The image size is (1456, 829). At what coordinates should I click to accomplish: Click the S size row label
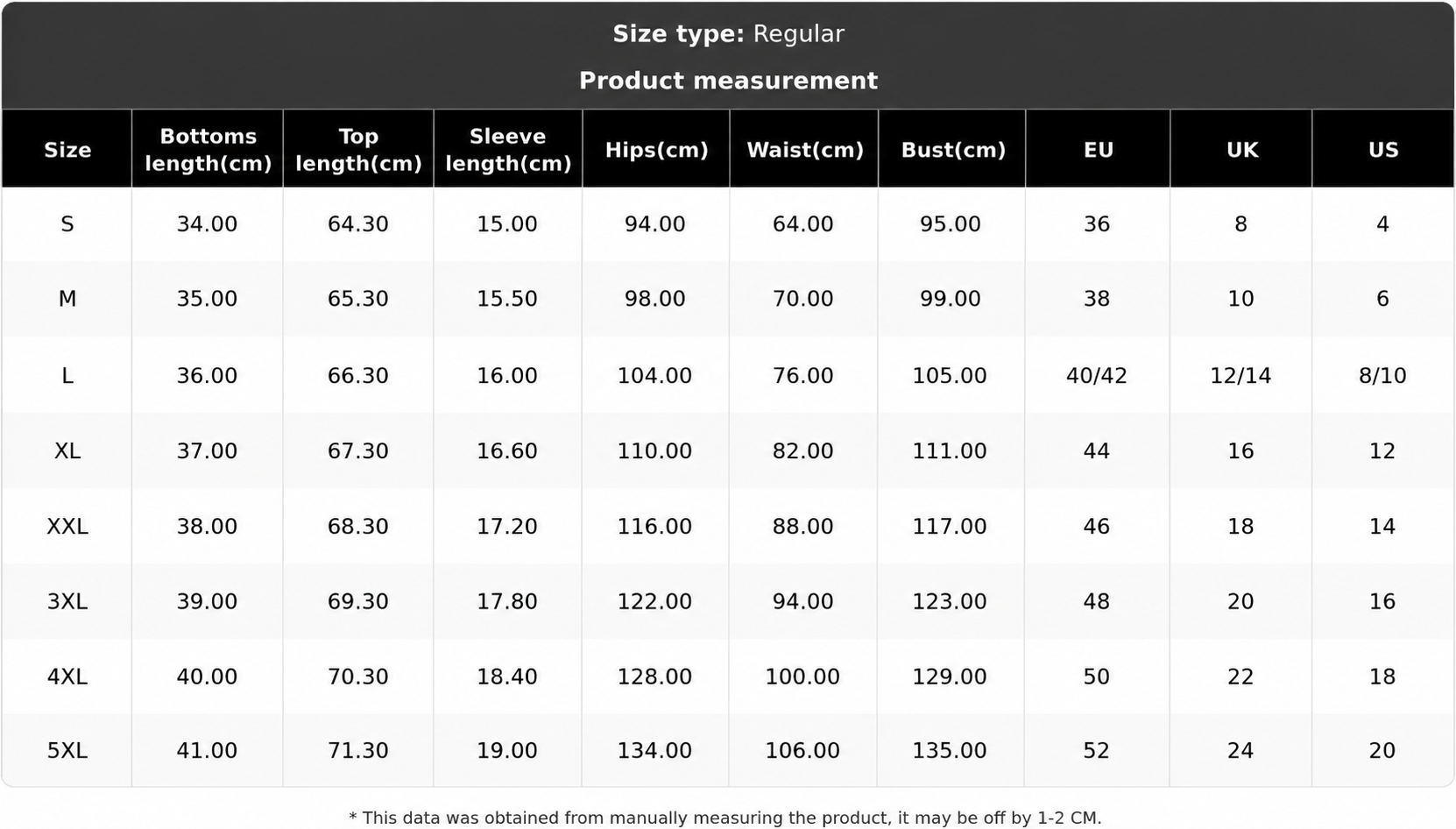click(67, 224)
